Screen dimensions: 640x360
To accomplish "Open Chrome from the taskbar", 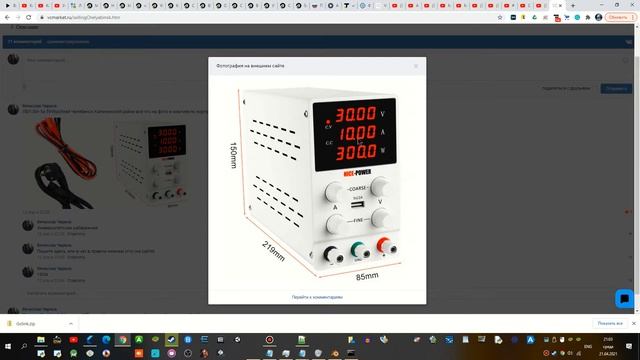I will click(x=123, y=340).
